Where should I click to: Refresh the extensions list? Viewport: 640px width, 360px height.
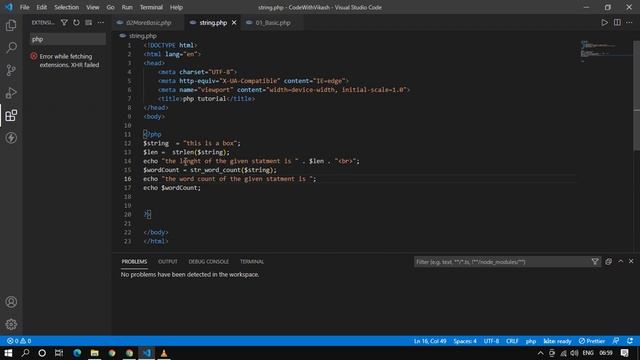pyautogui.click(x=76, y=23)
